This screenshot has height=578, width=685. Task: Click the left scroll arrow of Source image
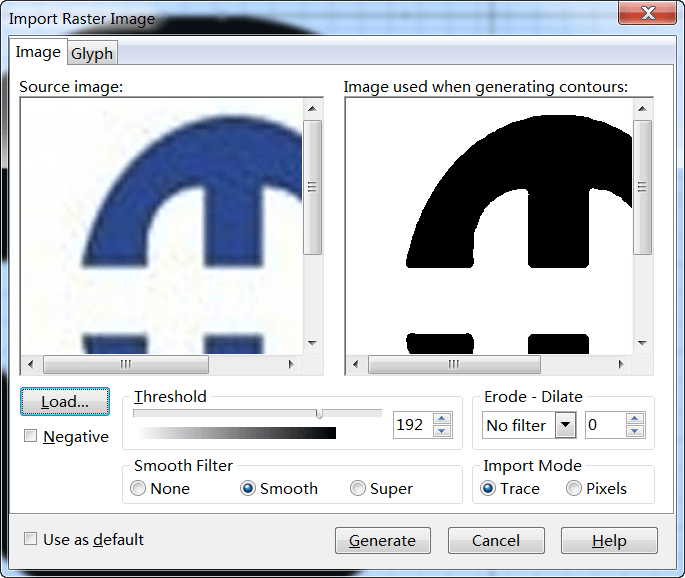[x=31, y=364]
